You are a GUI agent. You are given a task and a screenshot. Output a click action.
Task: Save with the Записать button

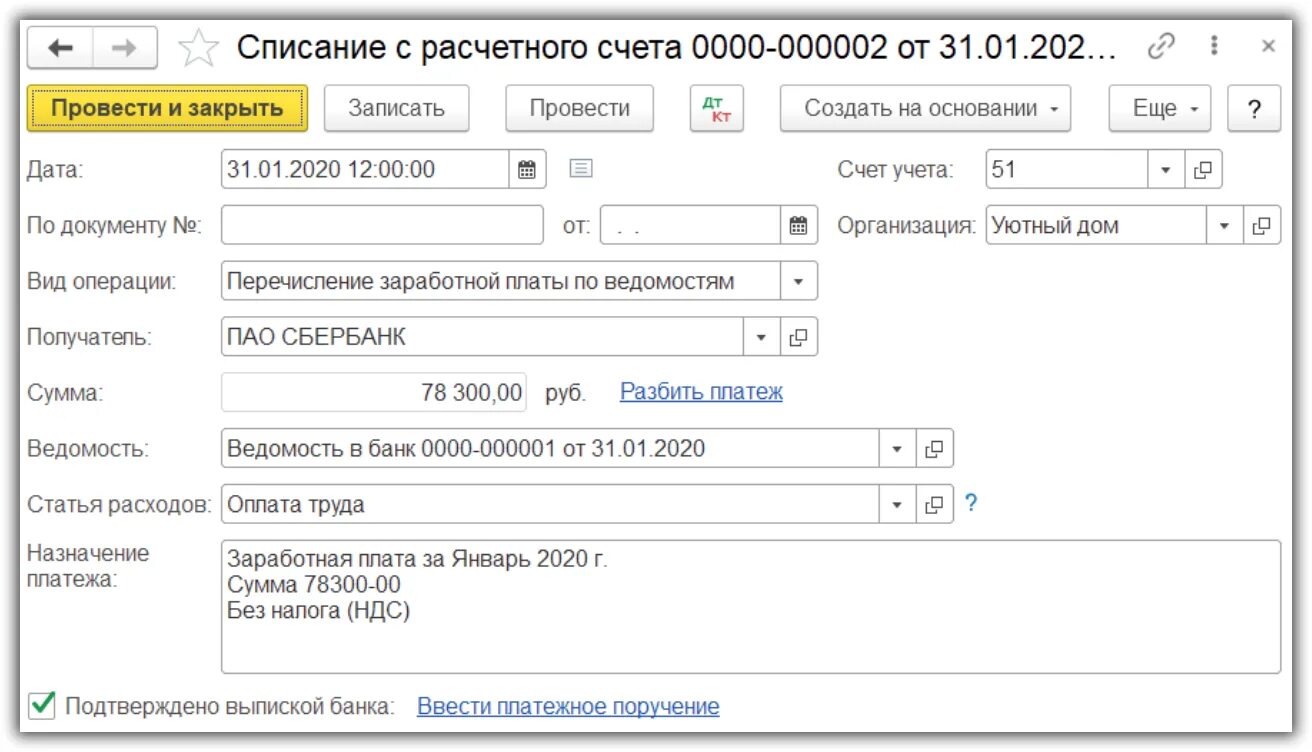(396, 109)
